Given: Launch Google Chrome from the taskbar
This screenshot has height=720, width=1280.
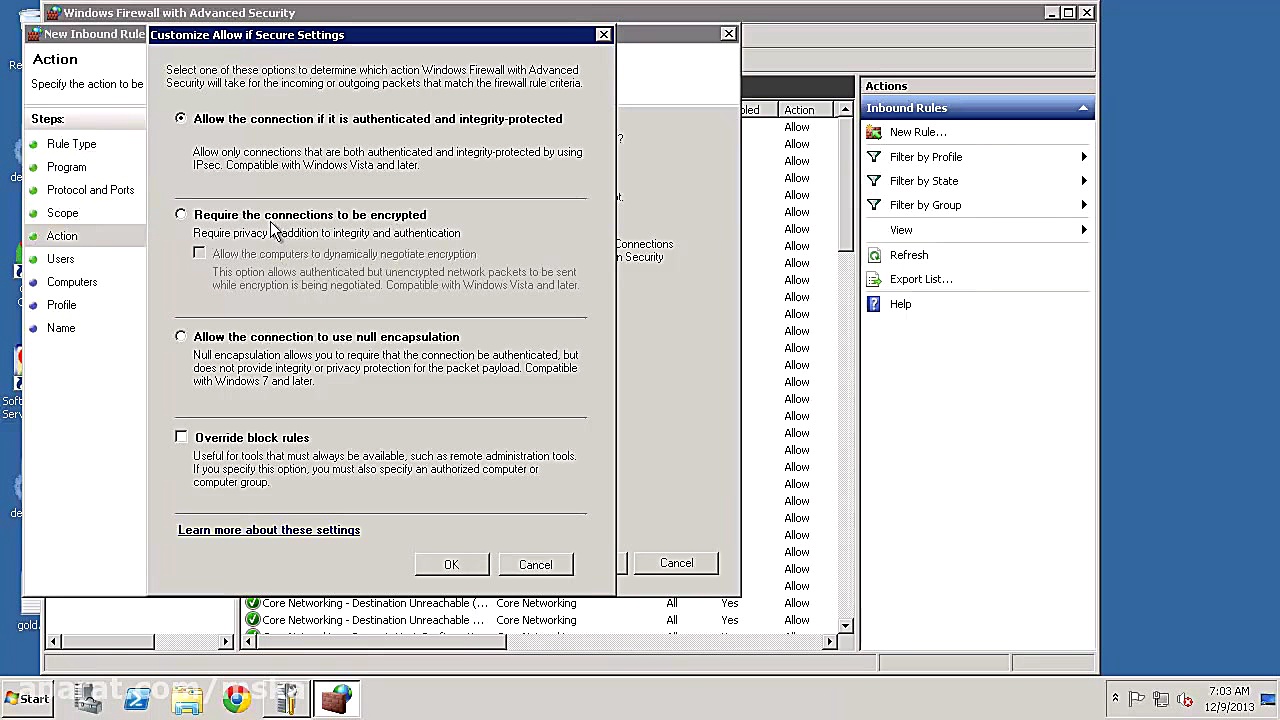Looking at the screenshot, I should [237, 699].
